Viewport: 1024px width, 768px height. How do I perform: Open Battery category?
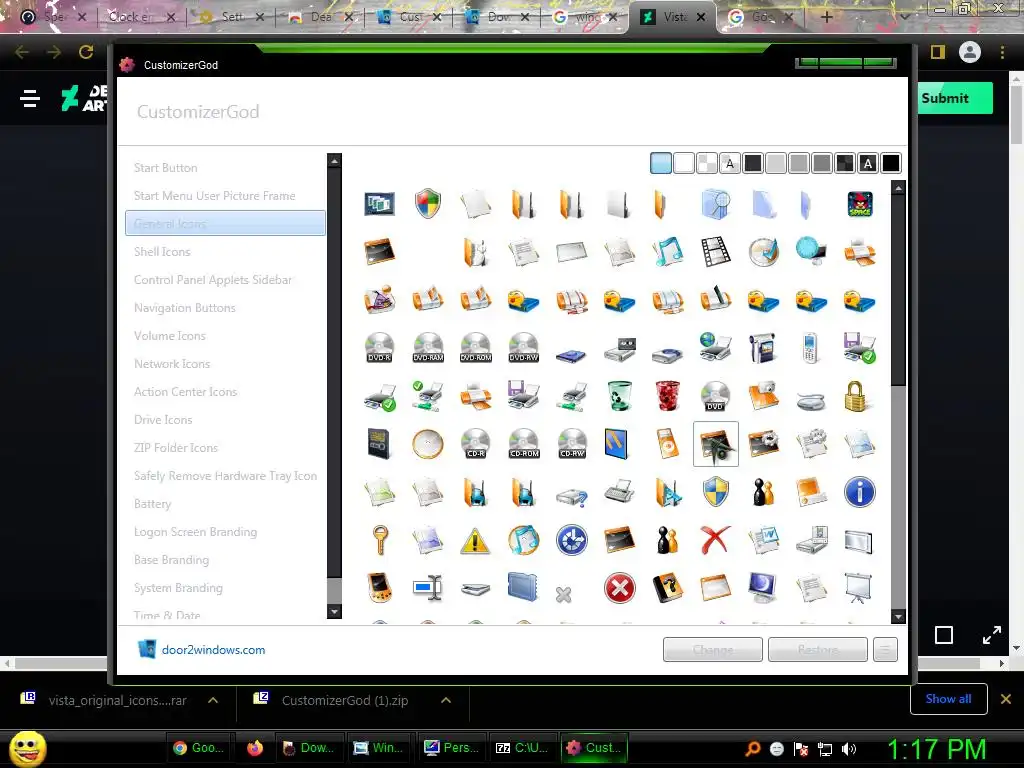tap(152, 504)
